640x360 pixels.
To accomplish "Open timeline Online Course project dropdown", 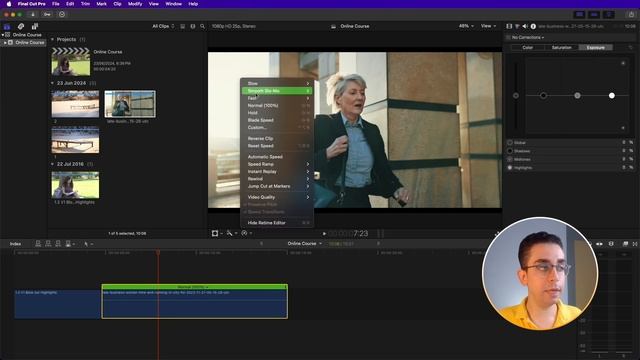I will coord(304,243).
